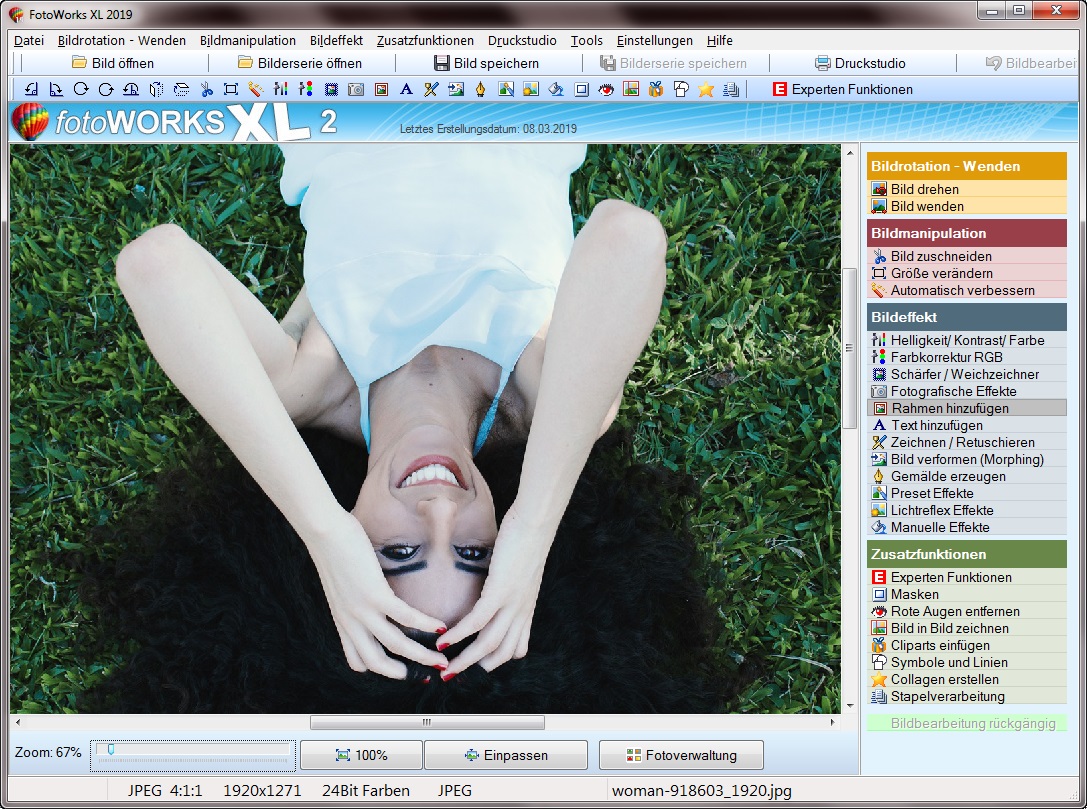
Task: Click the brightness/contrast sliders toolbar icon
Action: tap(281, 89)
